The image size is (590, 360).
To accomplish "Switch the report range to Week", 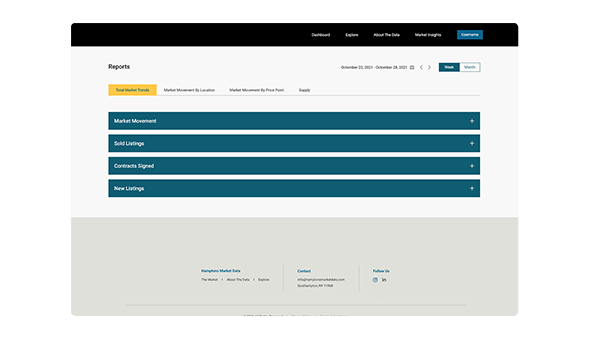I will point(449,67).
